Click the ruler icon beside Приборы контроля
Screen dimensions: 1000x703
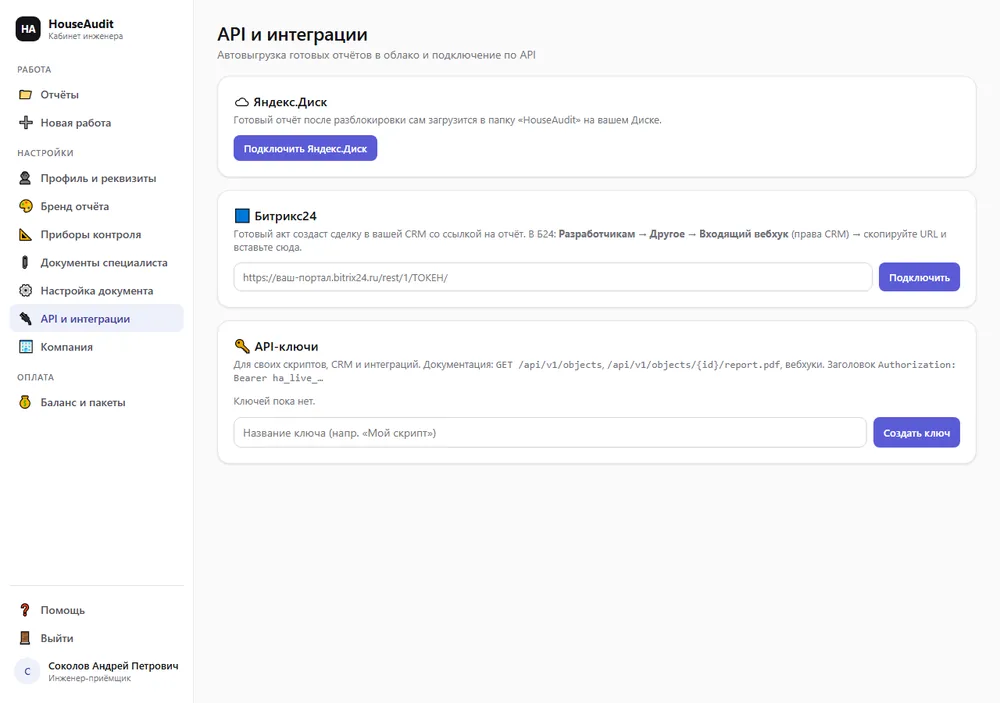pyautogui.click(x=26, y=234)
